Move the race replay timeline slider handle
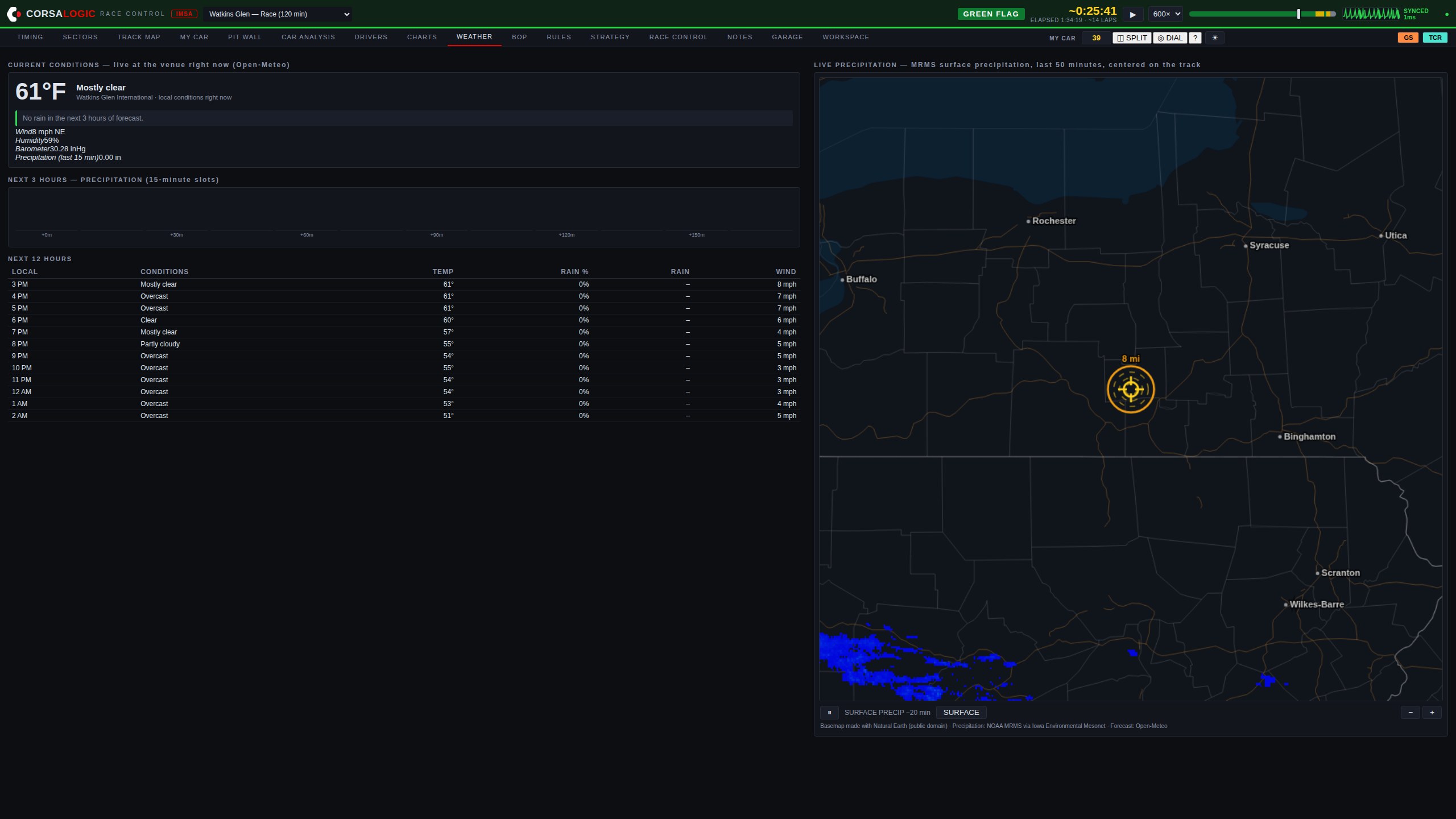1456x819 pixels. (x=1298, y=14)
